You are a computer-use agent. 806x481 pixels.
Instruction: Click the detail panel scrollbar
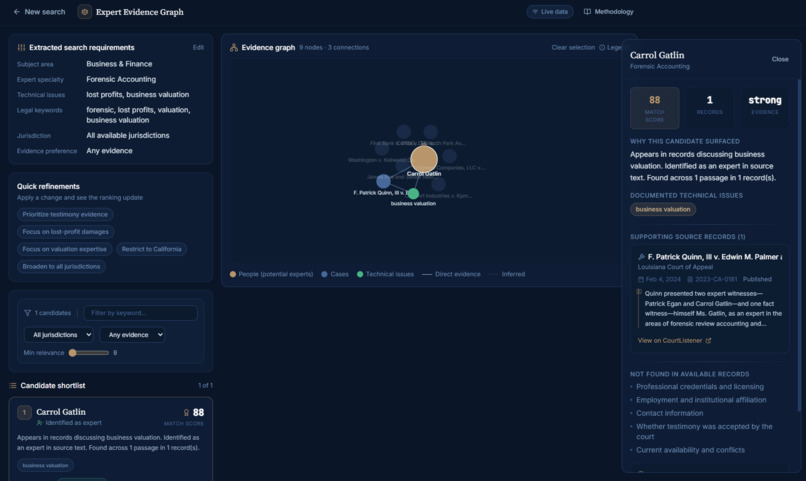pyautogui.click(x=799, y=245)
